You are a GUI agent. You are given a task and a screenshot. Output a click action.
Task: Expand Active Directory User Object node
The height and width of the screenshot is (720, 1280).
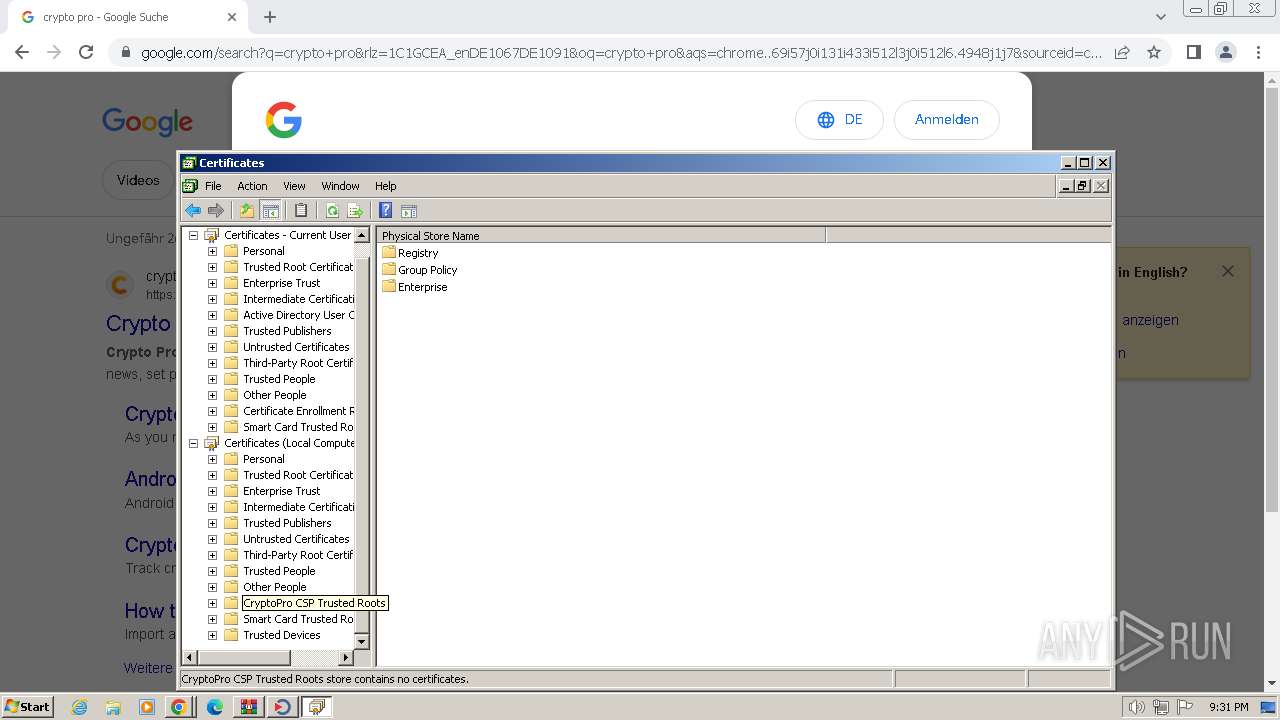pyautogui.click(x=212, y=315)
